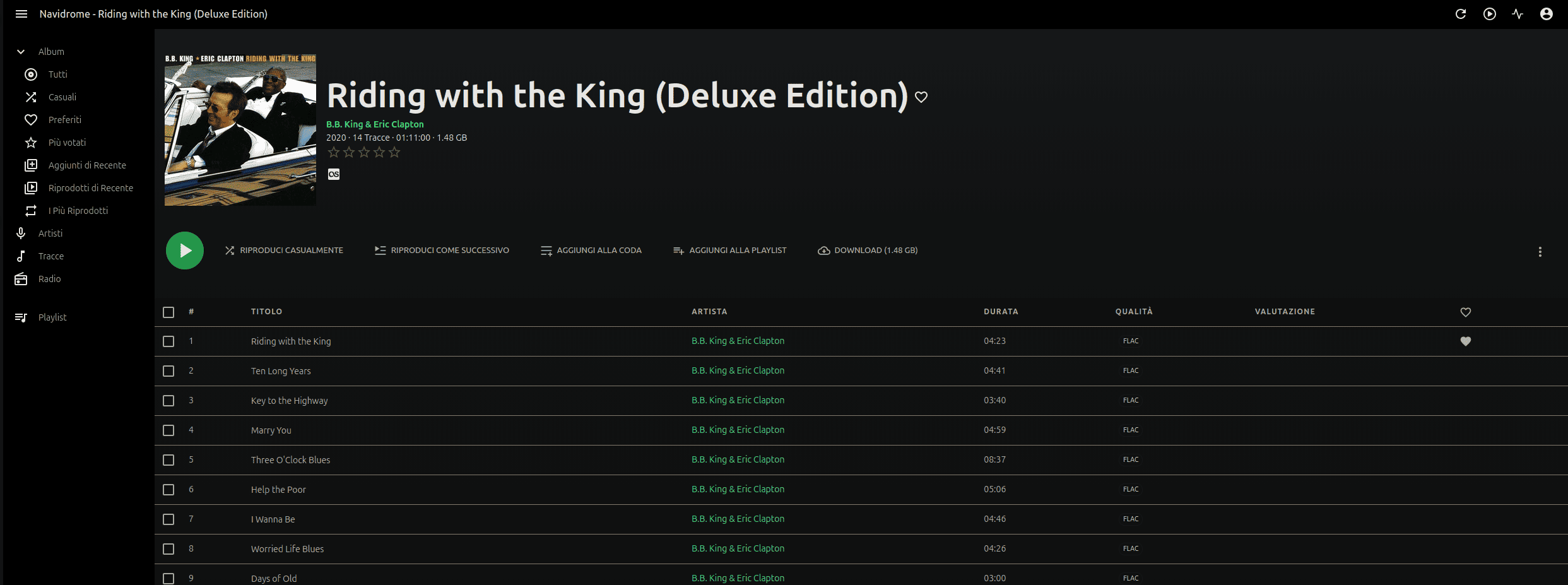The height and width of the screenshot is (585, 1568).
Task: Love the album with heart beside title
Action: point(921,97)
